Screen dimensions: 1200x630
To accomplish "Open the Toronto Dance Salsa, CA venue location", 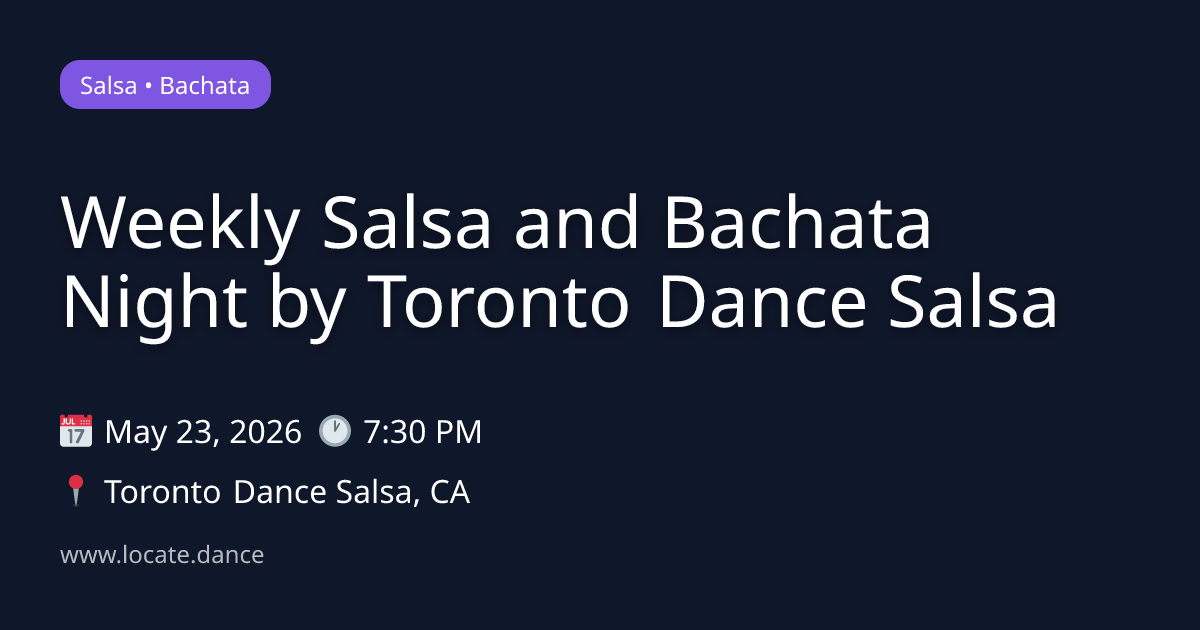I will [x=287, y=492].
